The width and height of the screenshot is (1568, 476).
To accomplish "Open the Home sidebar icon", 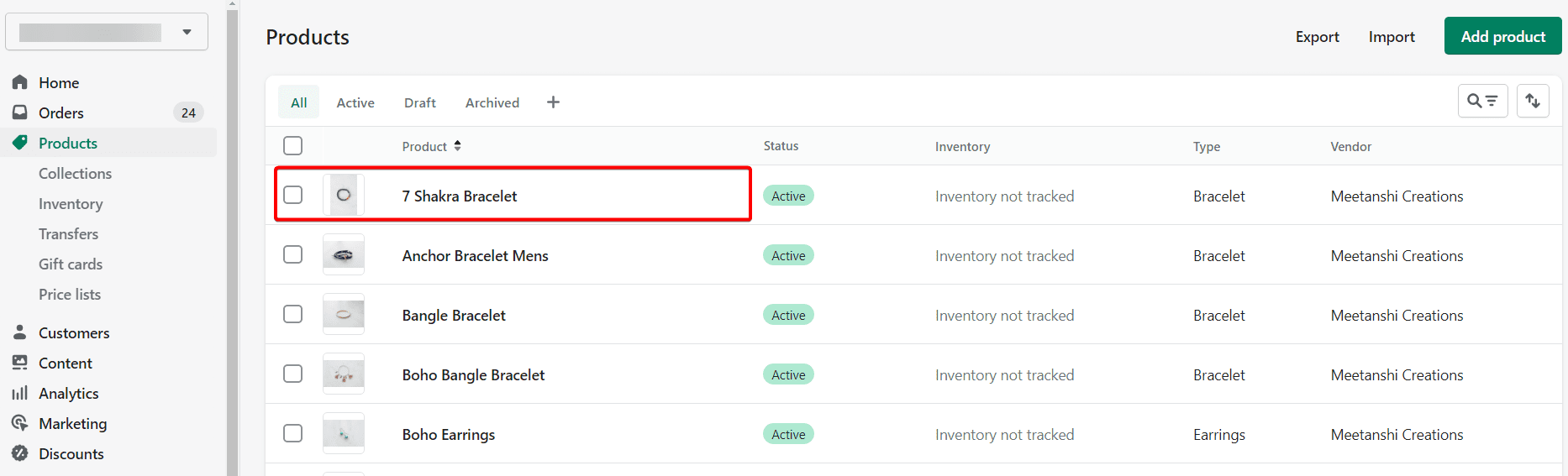I will point(20,82).
